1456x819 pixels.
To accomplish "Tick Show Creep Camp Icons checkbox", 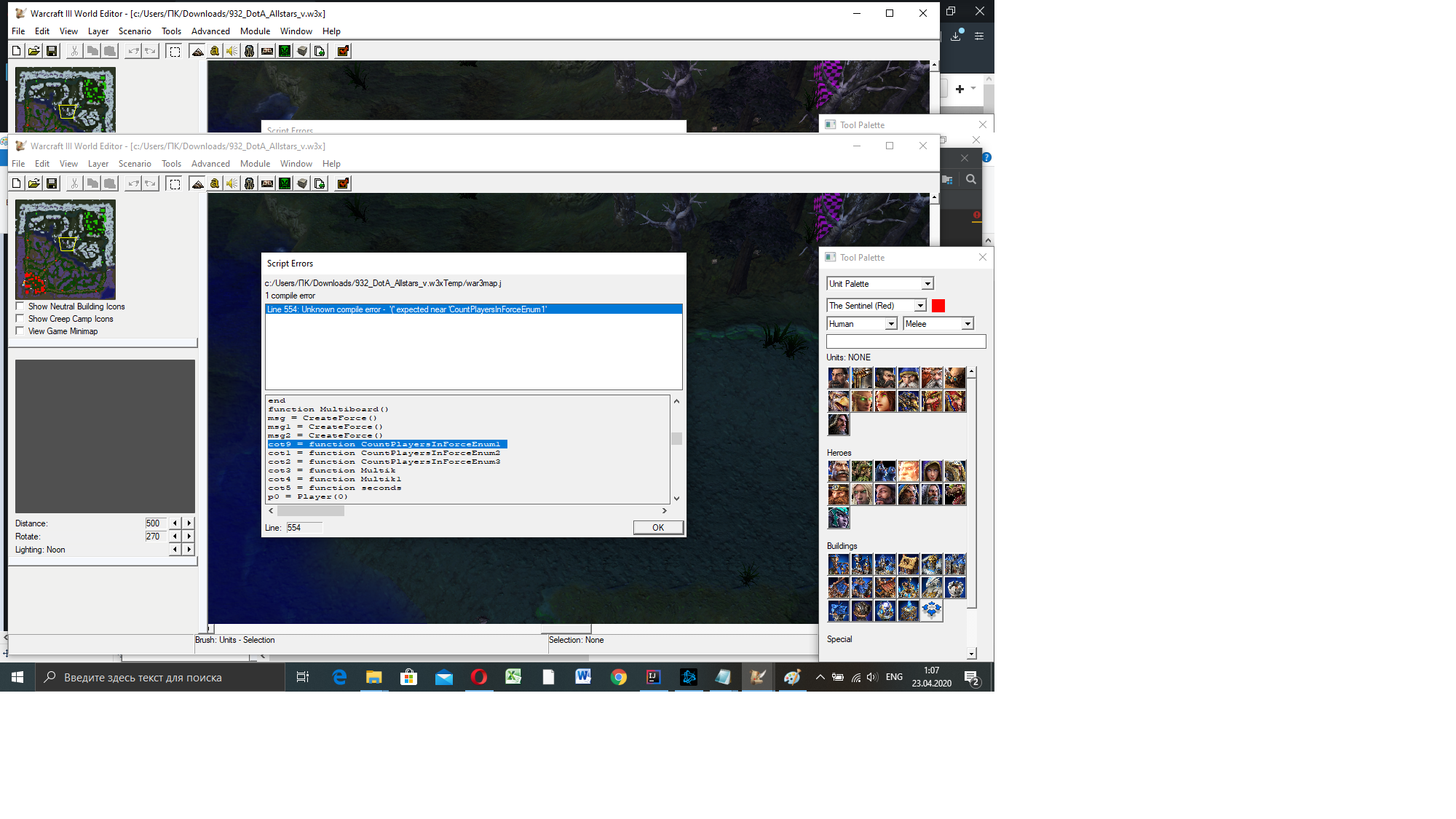I will pos(20,319).
